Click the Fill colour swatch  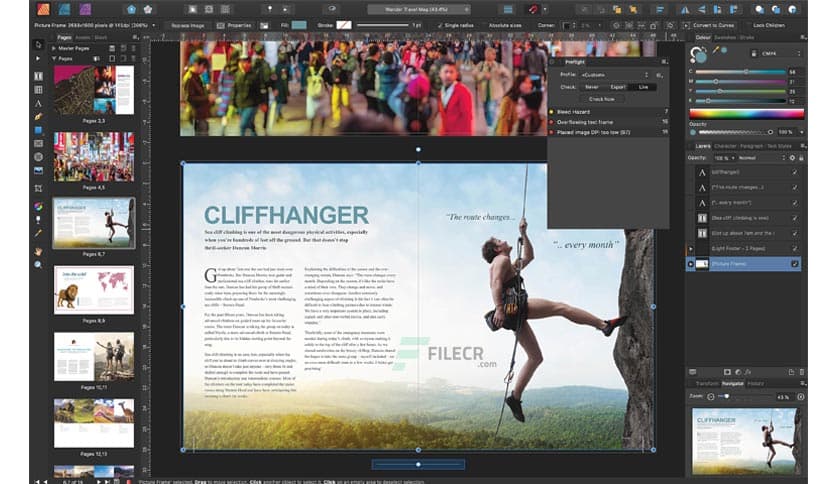pos(299,25)
